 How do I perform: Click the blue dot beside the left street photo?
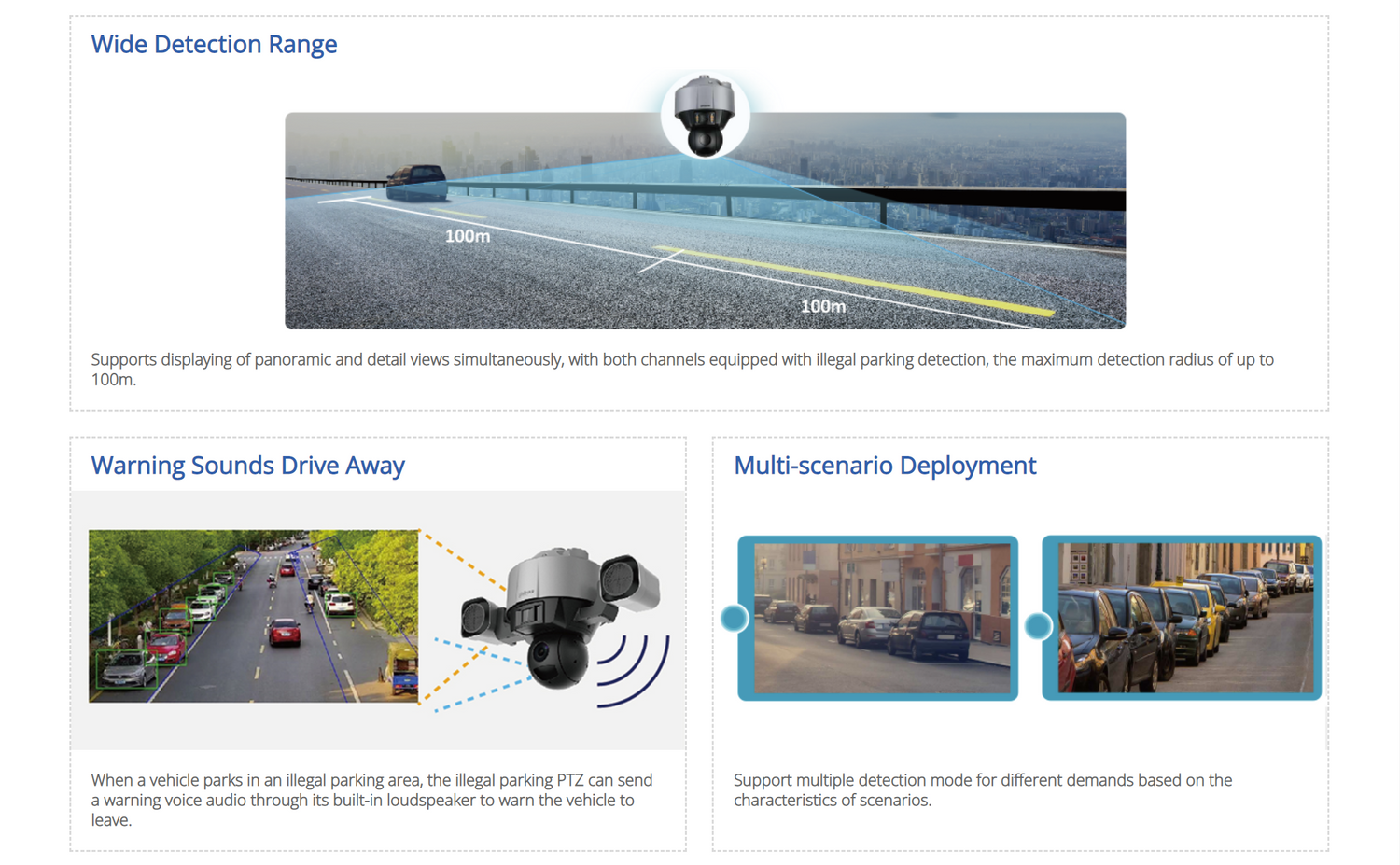click(735, 618)
